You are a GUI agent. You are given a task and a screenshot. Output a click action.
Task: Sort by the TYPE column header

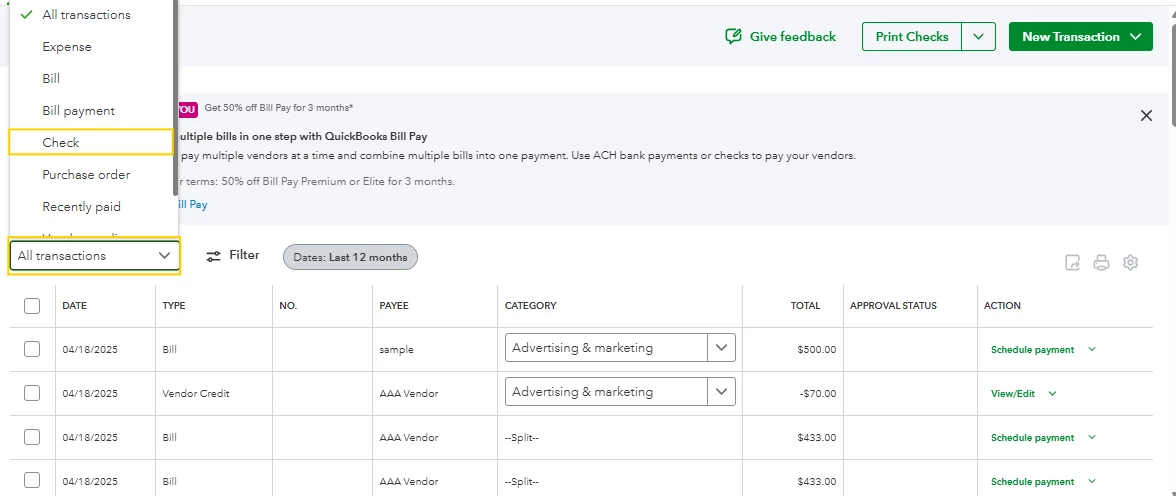[x=174, y=306]
